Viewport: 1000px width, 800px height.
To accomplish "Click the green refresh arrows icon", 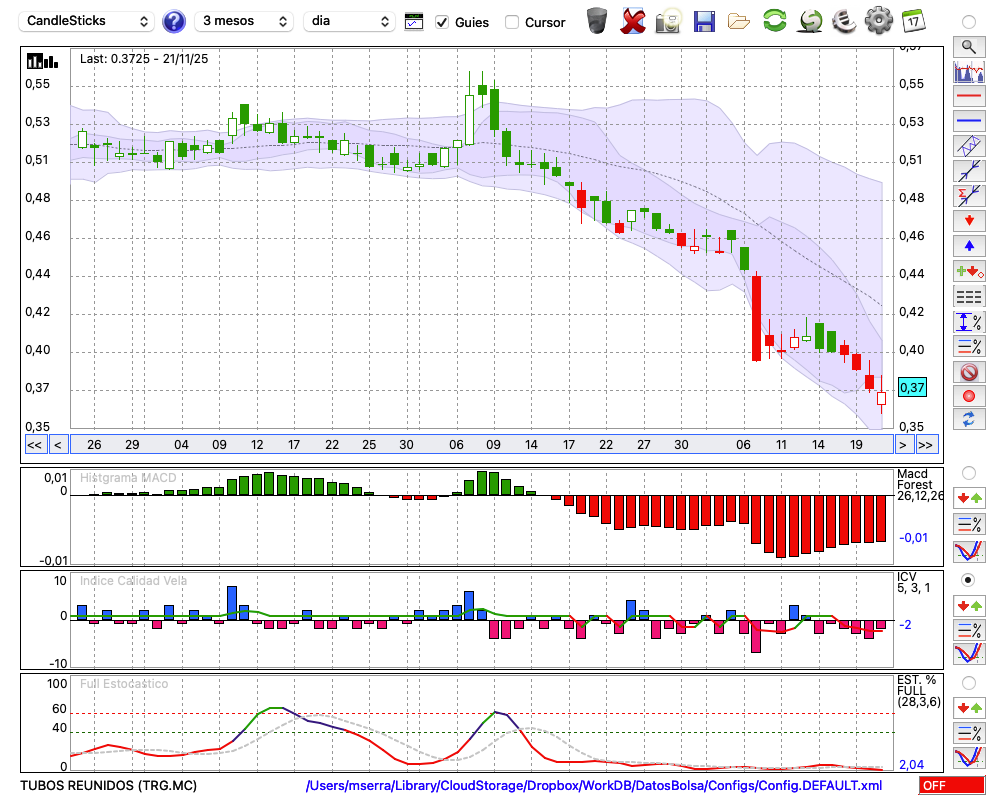I will click(774, 21).
